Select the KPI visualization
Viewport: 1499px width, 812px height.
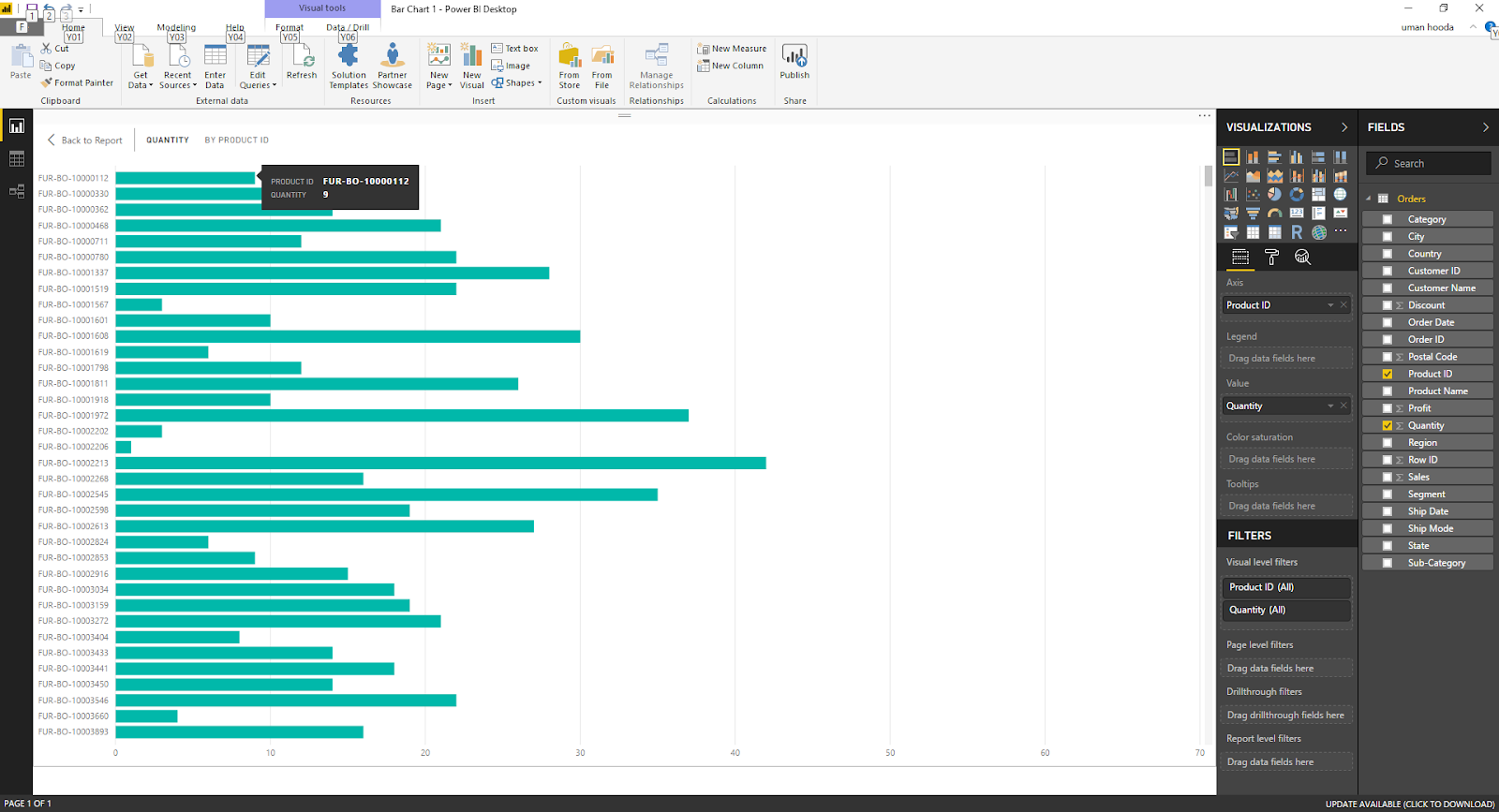1340,214
